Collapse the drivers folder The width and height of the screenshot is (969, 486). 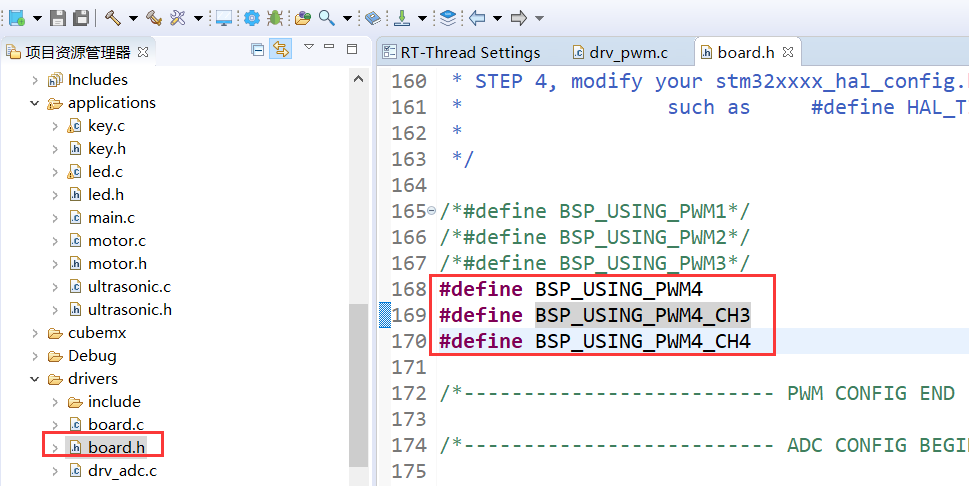[35, 379]
